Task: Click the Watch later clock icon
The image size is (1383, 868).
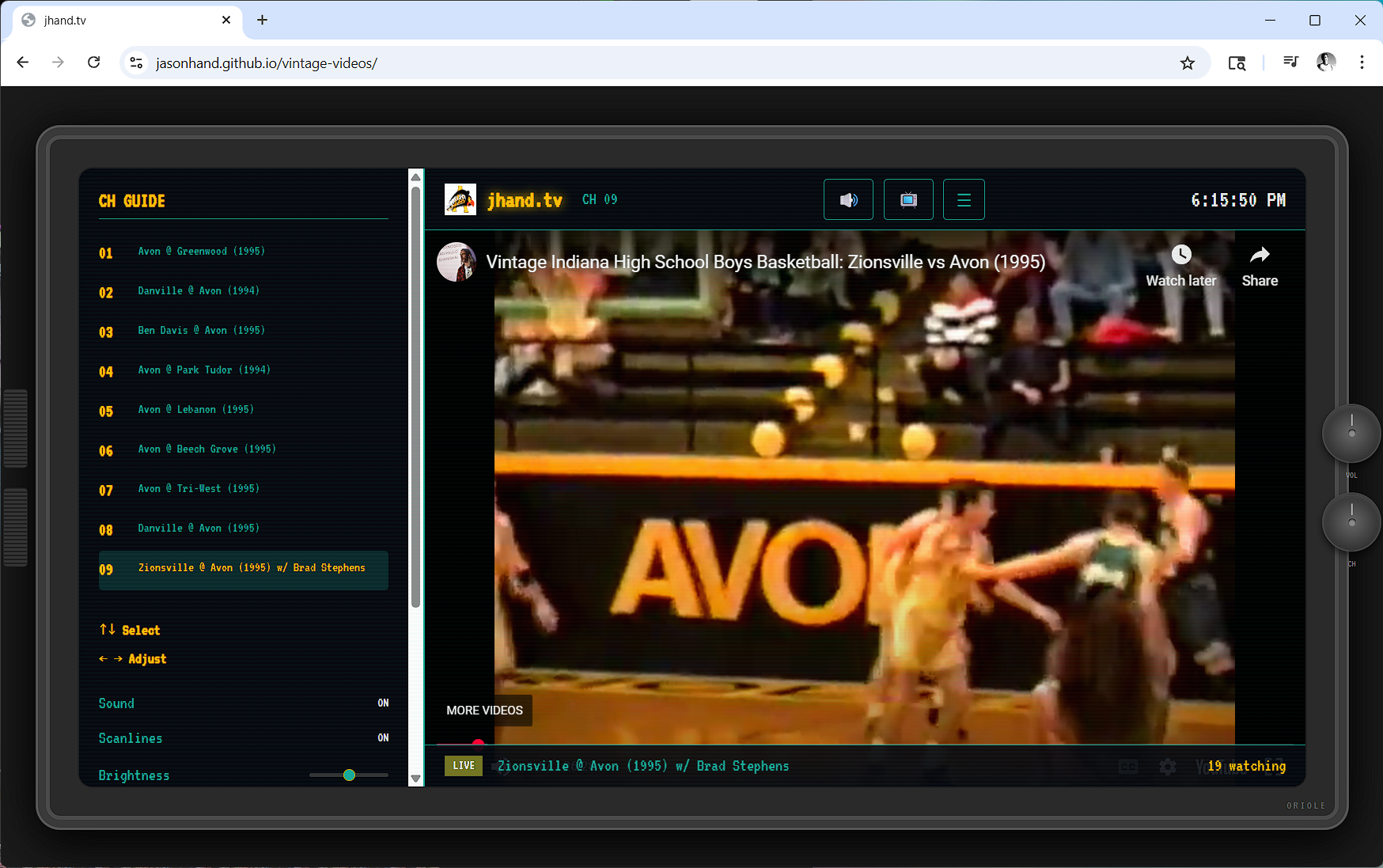Action: click(x=1180, y=256)
